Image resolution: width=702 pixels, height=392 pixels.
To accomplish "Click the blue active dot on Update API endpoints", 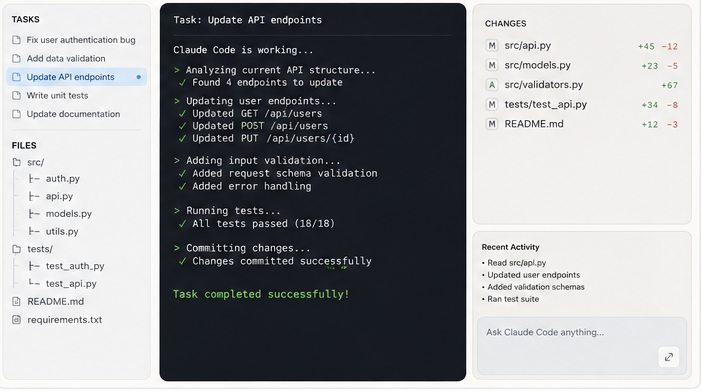I will pos(139,77).
